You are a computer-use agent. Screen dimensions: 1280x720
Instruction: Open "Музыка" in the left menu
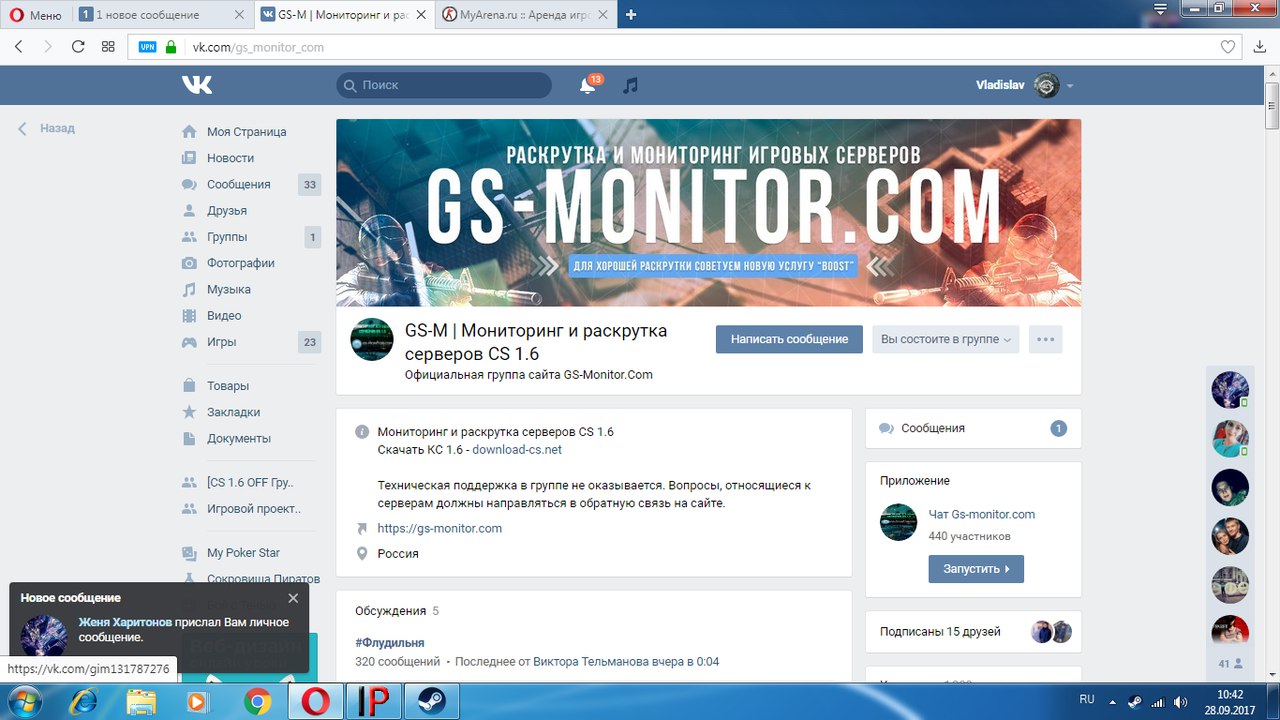(x=229, y=289)
